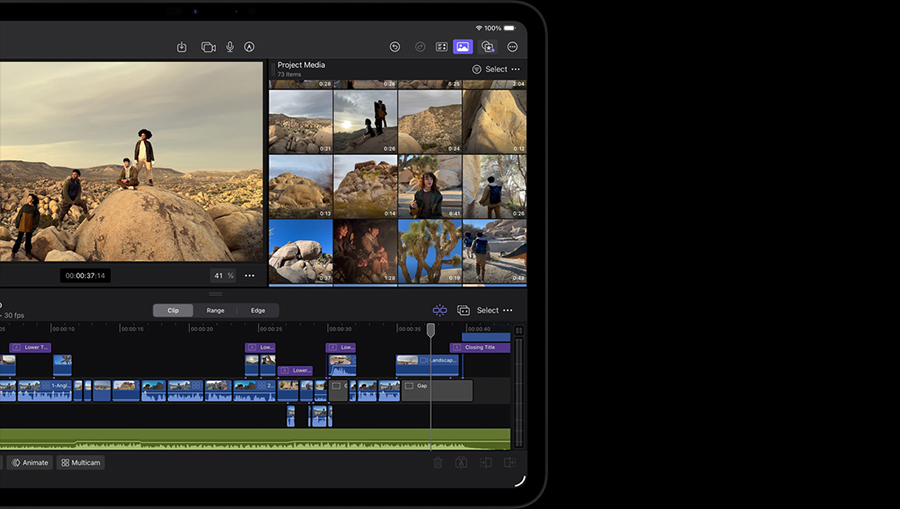The width and height of the screenshot is (900, 509).
Task: Open the viewer more options ellipsis
Action: pyautogui.click(x=249, y=275)
